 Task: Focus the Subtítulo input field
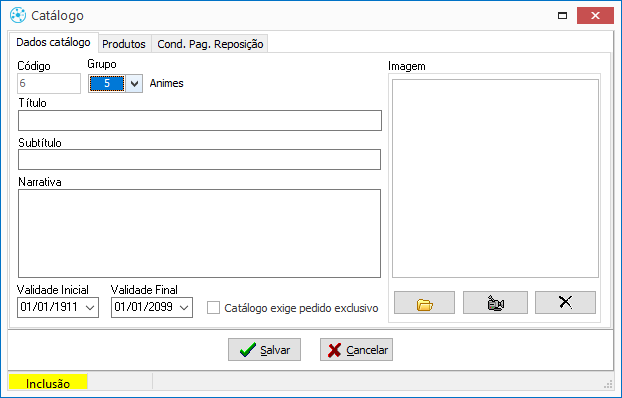(x=200, y=160)
